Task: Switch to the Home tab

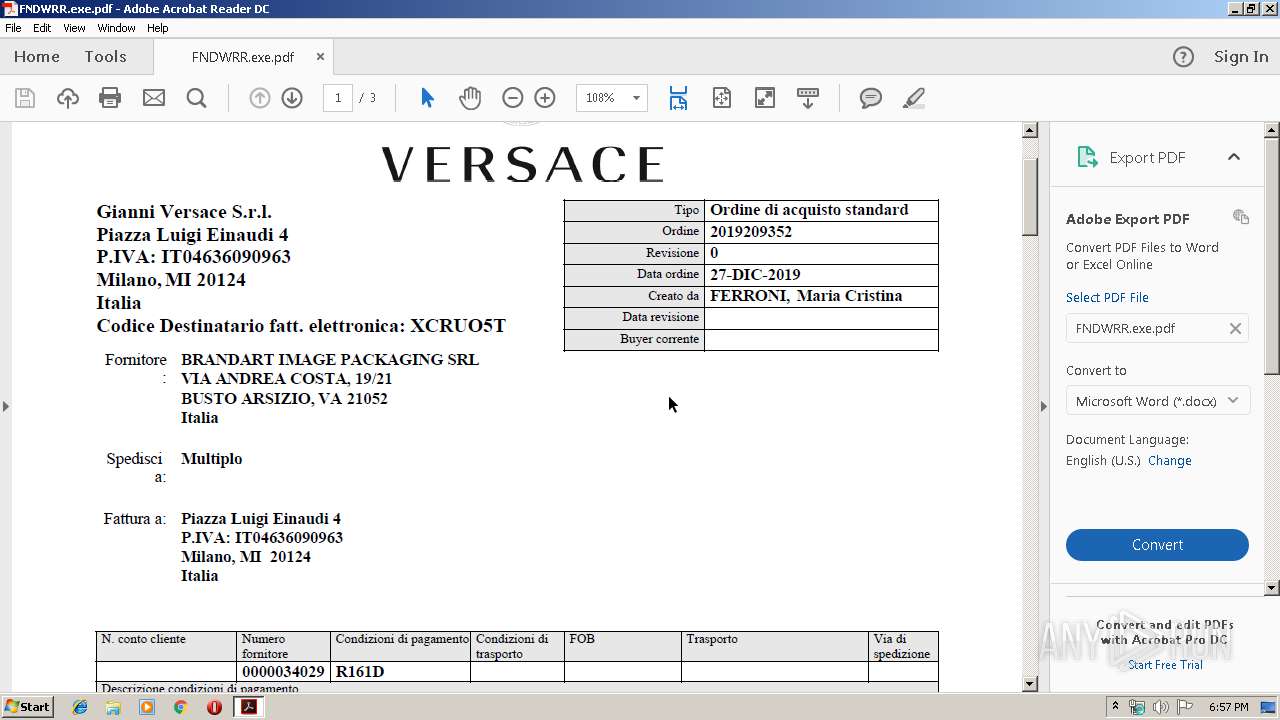Action: [x=37, y=57]
